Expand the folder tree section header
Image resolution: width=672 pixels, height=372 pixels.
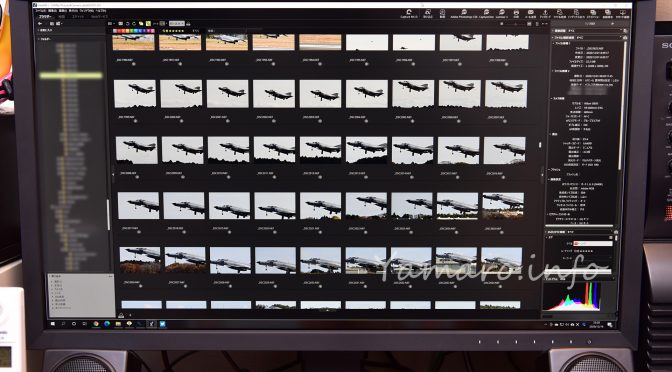coord(43,39)
